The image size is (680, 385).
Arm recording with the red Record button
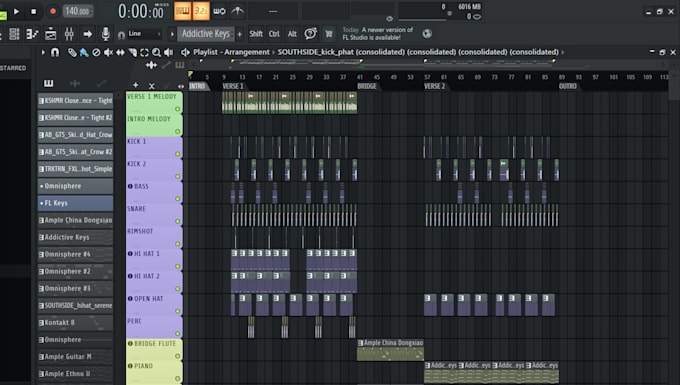click(x=53, y=11)
